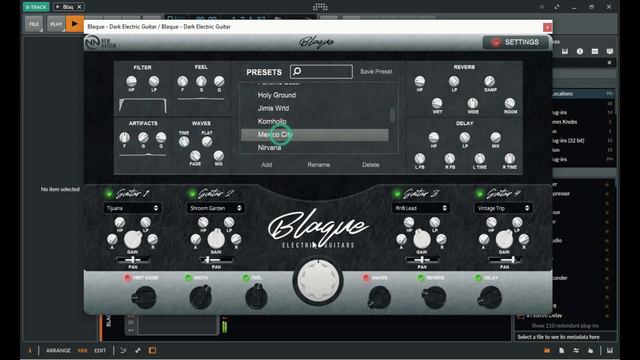Image resolution: width=640 pixels, height=360 pixels.
Task: Switch to the Mix view
Action: tap(82, 351)
